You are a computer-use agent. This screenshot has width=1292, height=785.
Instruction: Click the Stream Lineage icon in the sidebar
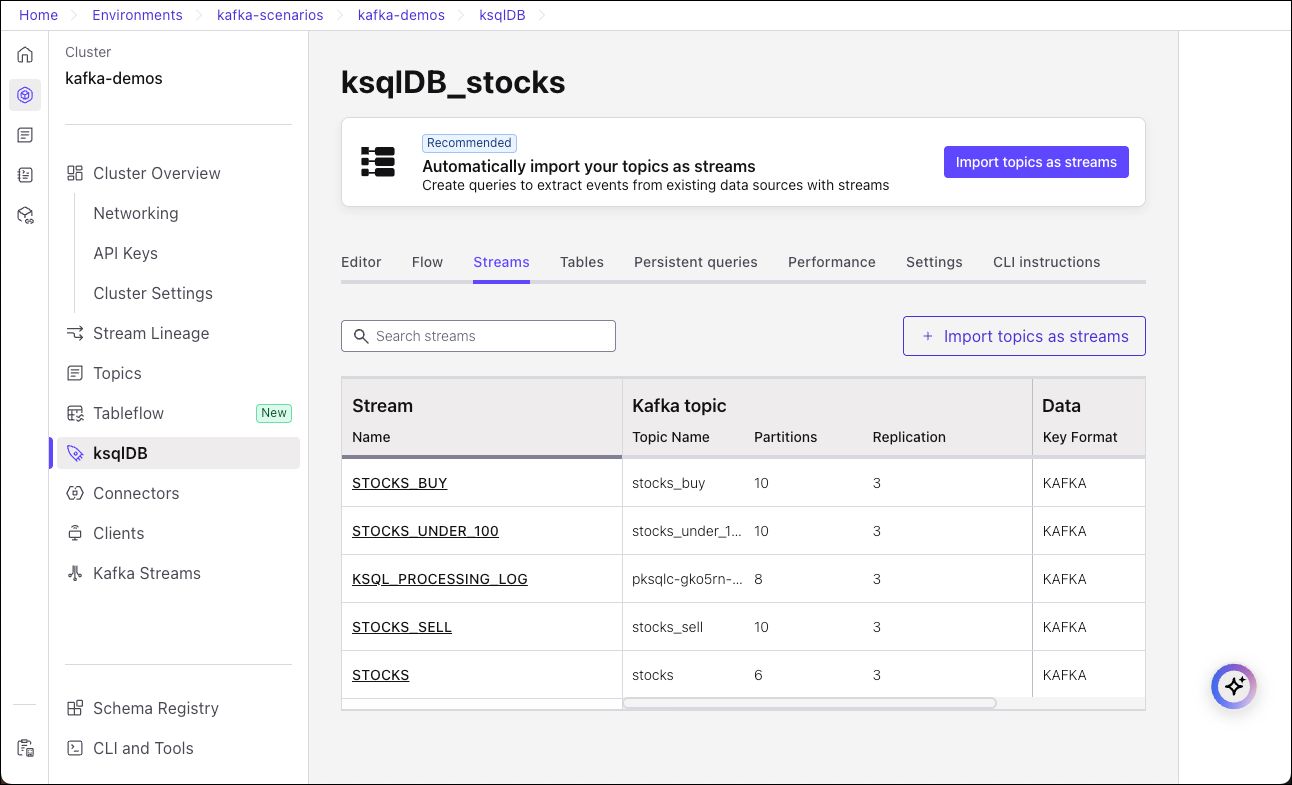tap(75, 333)
